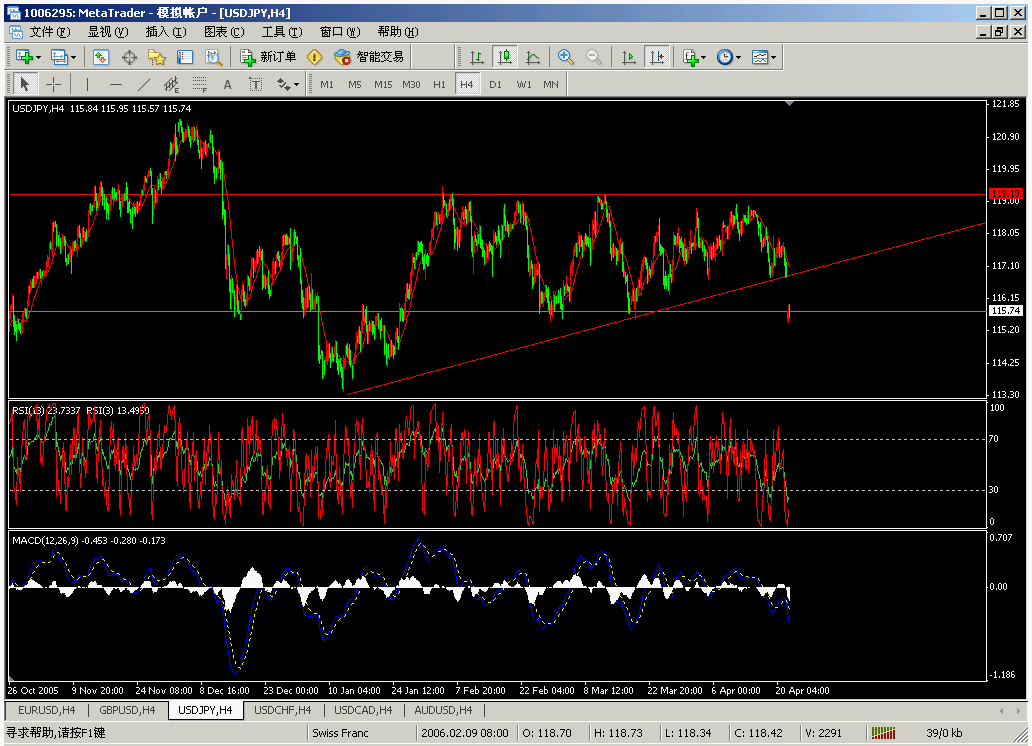Screen dimensions: 1032x746
Task: Switch to the USDCHF,H4 chart tab
Action: (281, 709)
